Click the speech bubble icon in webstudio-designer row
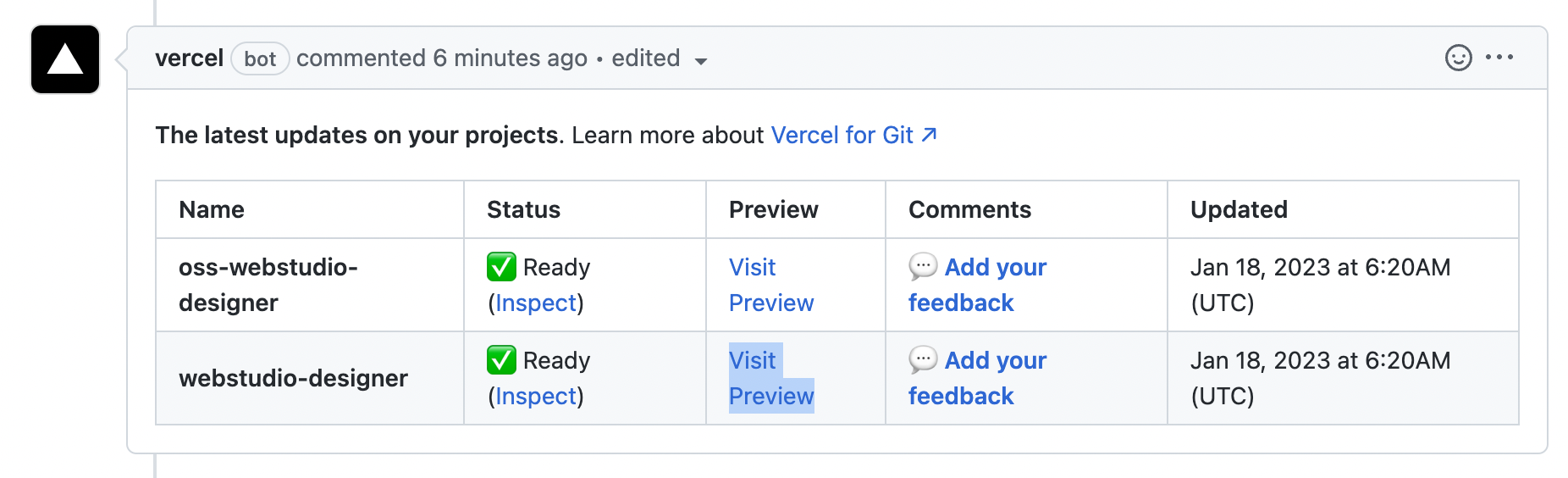The image size is (1568, 478). click(x=923, y=359)
